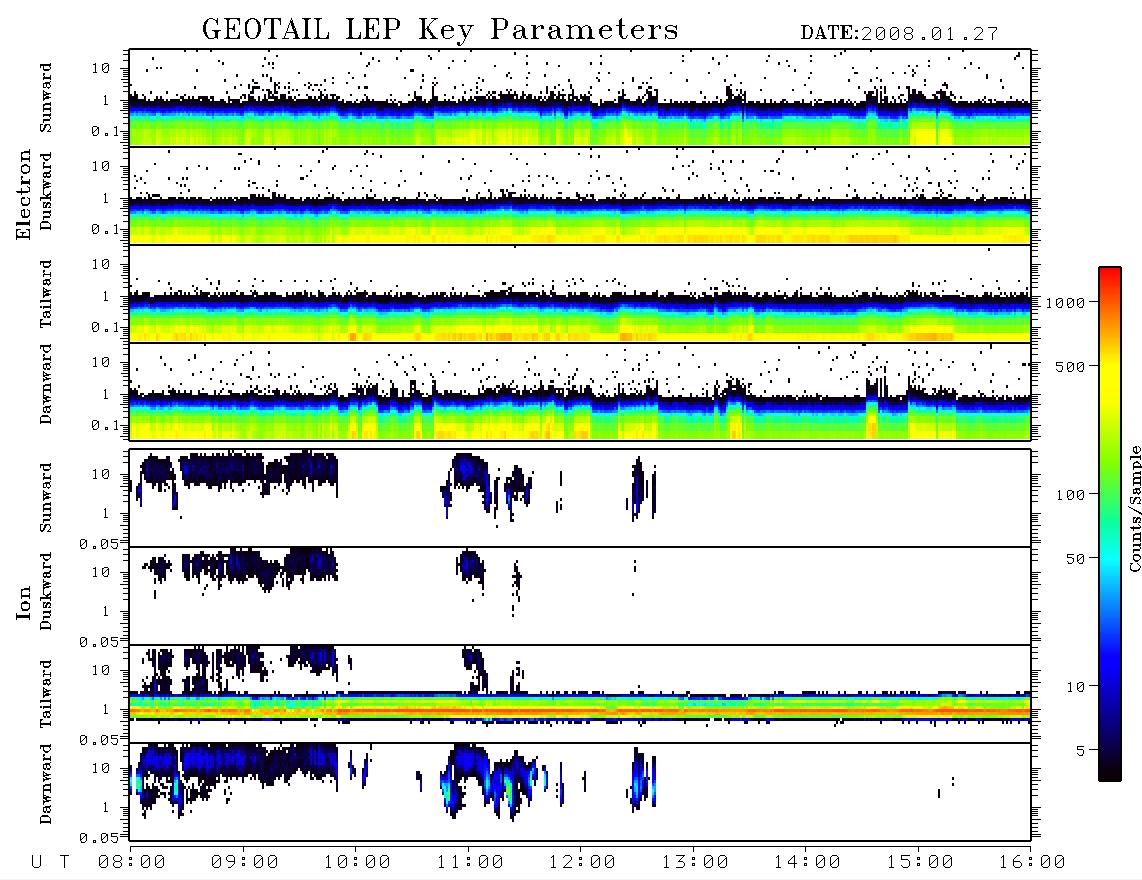Select the DATE:2008.01.27 label
The image size is (1142, 880).
click(x=899, y=34)
